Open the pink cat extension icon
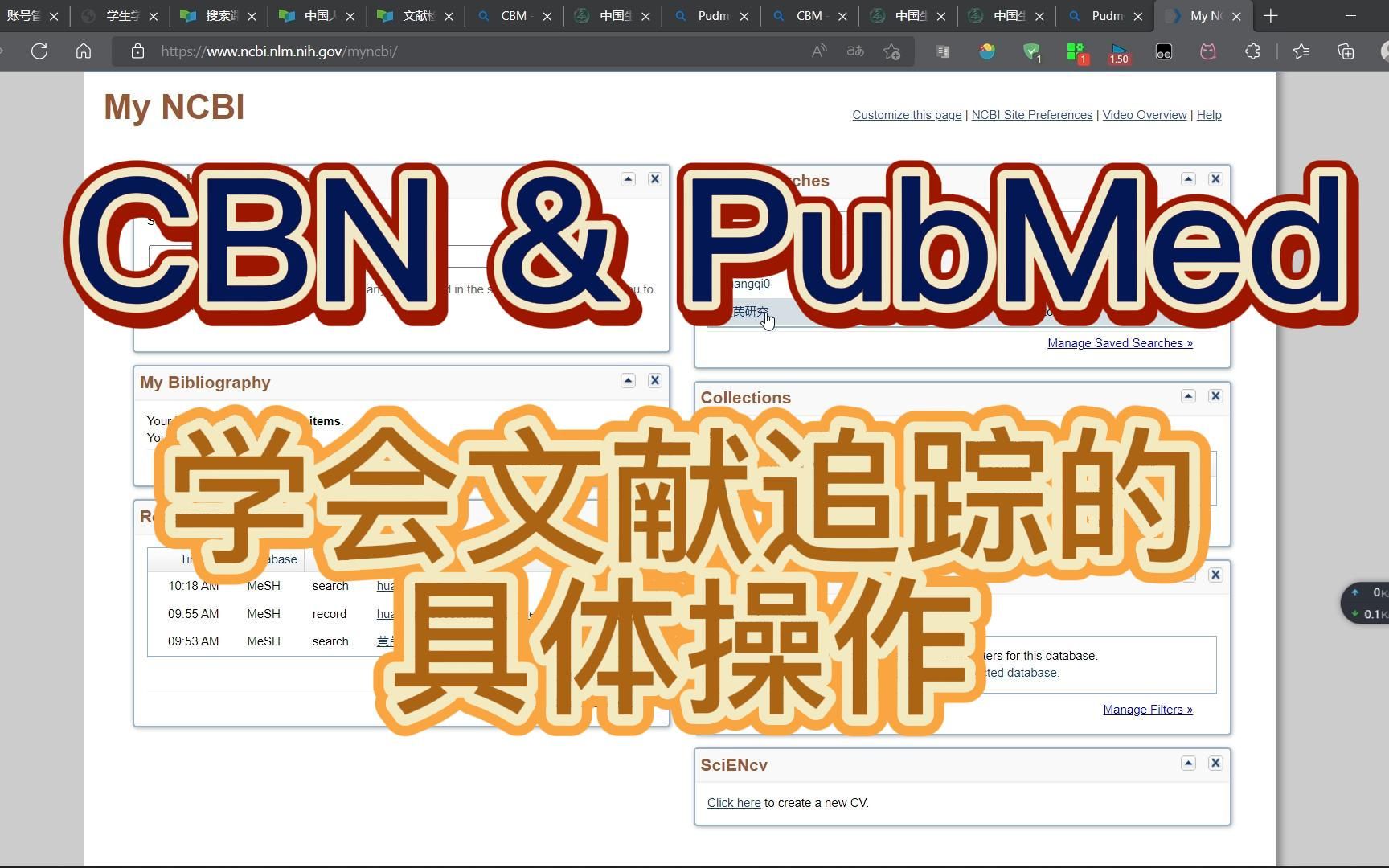 [x=1207, y=51]
